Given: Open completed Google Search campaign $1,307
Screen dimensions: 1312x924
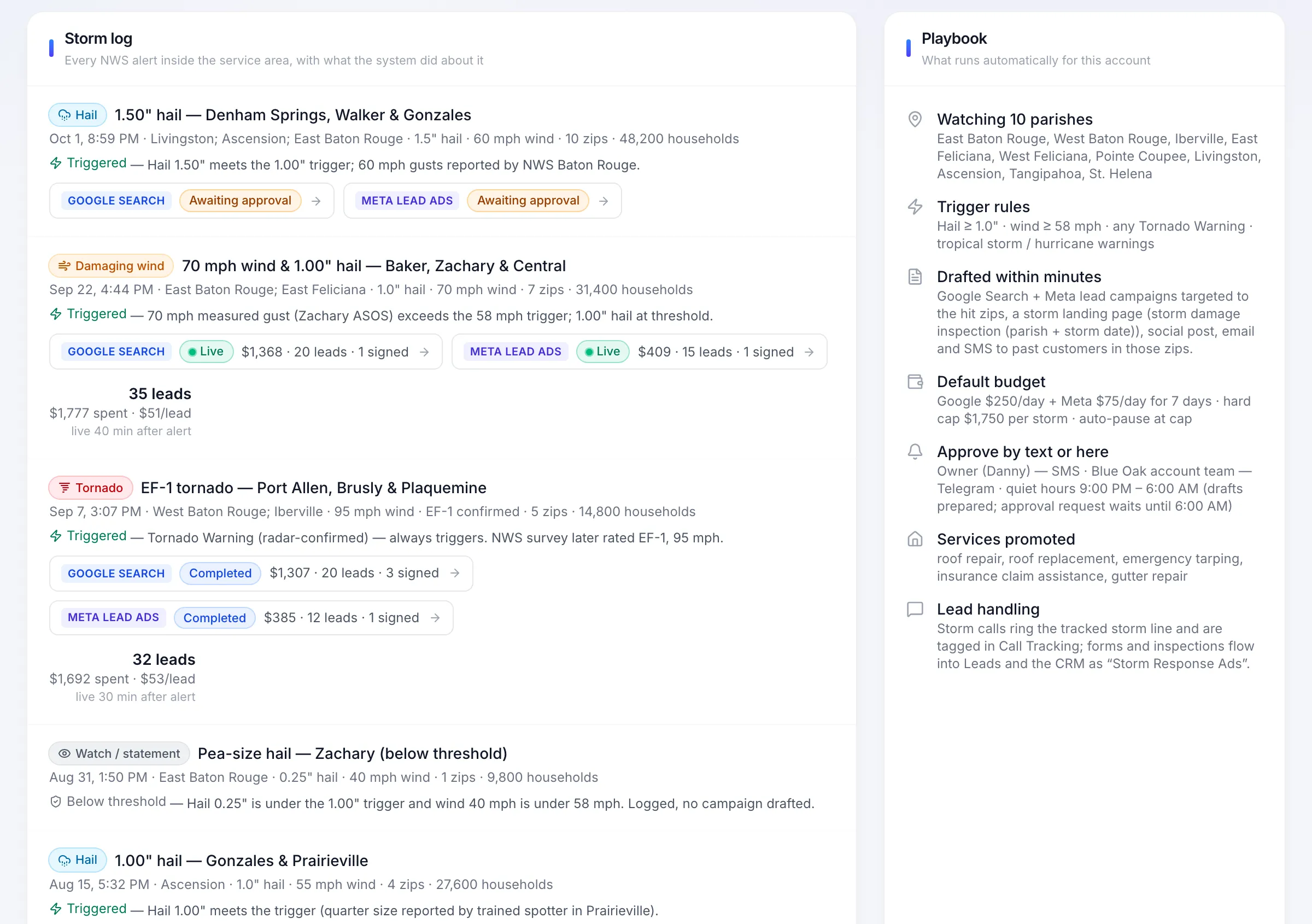Looking at the screenshot, I should [x=261, y=573].
